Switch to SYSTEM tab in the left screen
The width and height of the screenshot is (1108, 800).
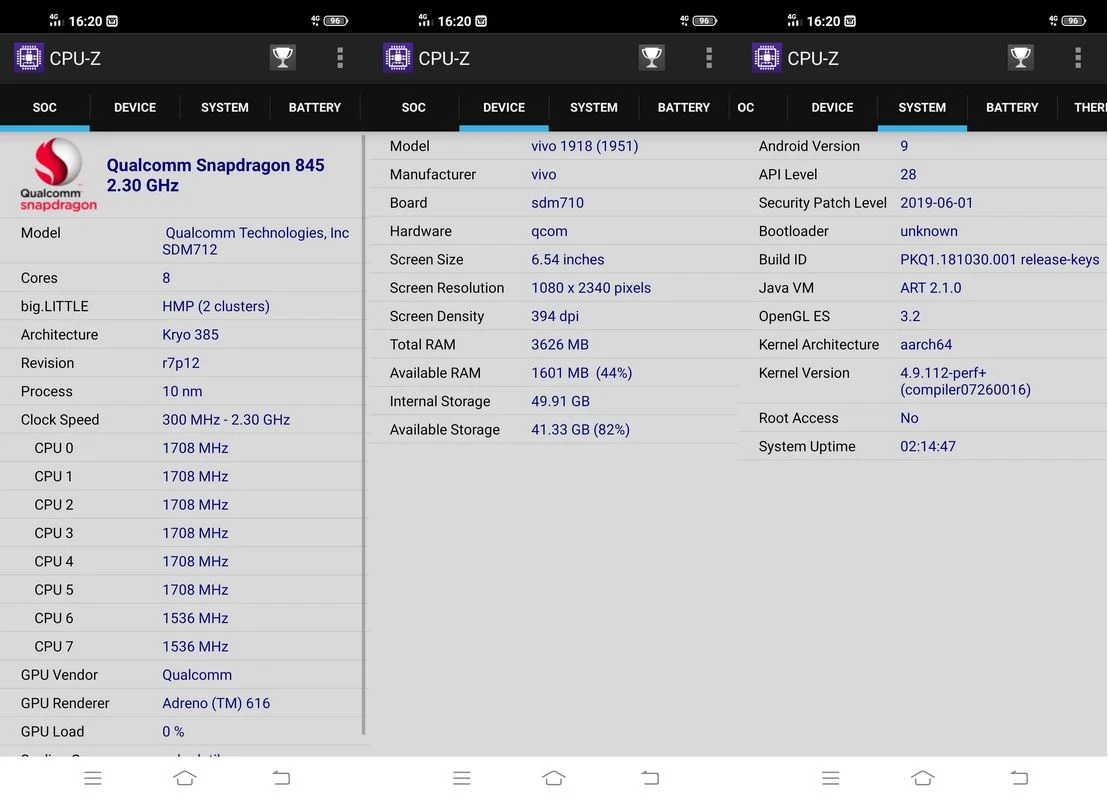tap(225, 107)
